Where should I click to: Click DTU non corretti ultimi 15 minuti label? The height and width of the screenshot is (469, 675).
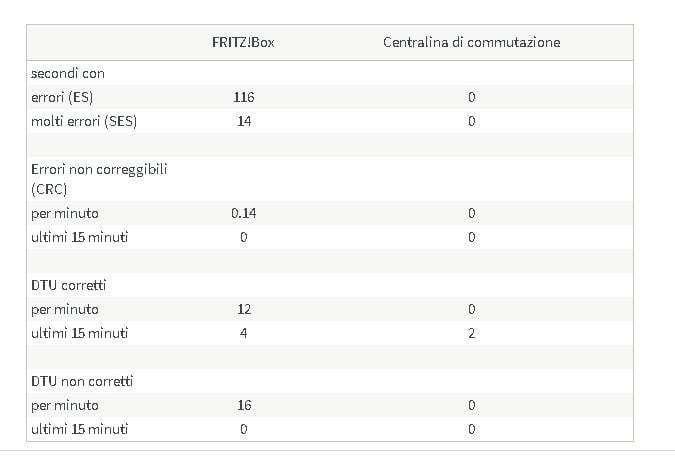(x=80, y=429)
